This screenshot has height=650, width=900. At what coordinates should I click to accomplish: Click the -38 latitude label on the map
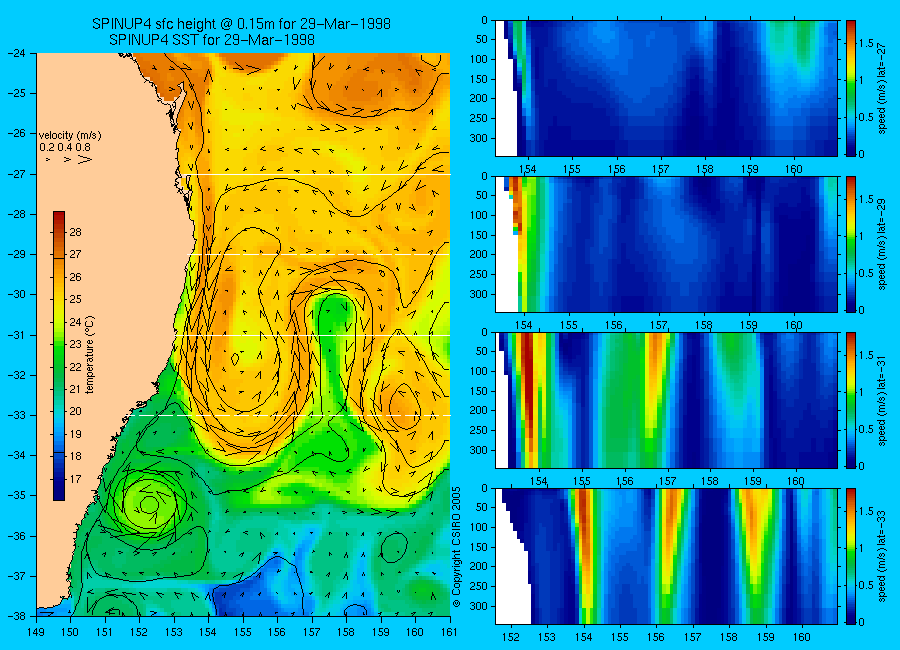coord(17,616)
